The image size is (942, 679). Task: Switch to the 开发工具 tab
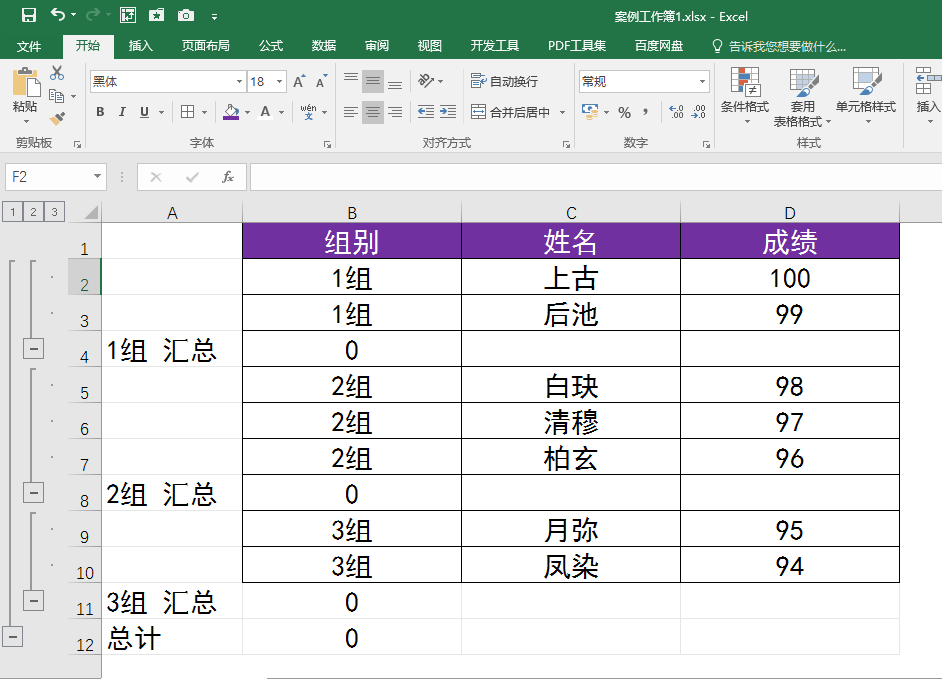pyautogui.click(x=494, y=46)
